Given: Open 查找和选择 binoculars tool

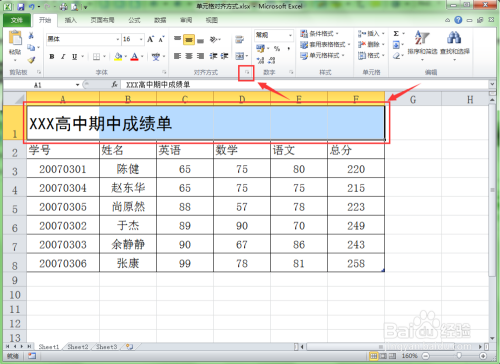Looking at the screenshot, I should (455, 45).
